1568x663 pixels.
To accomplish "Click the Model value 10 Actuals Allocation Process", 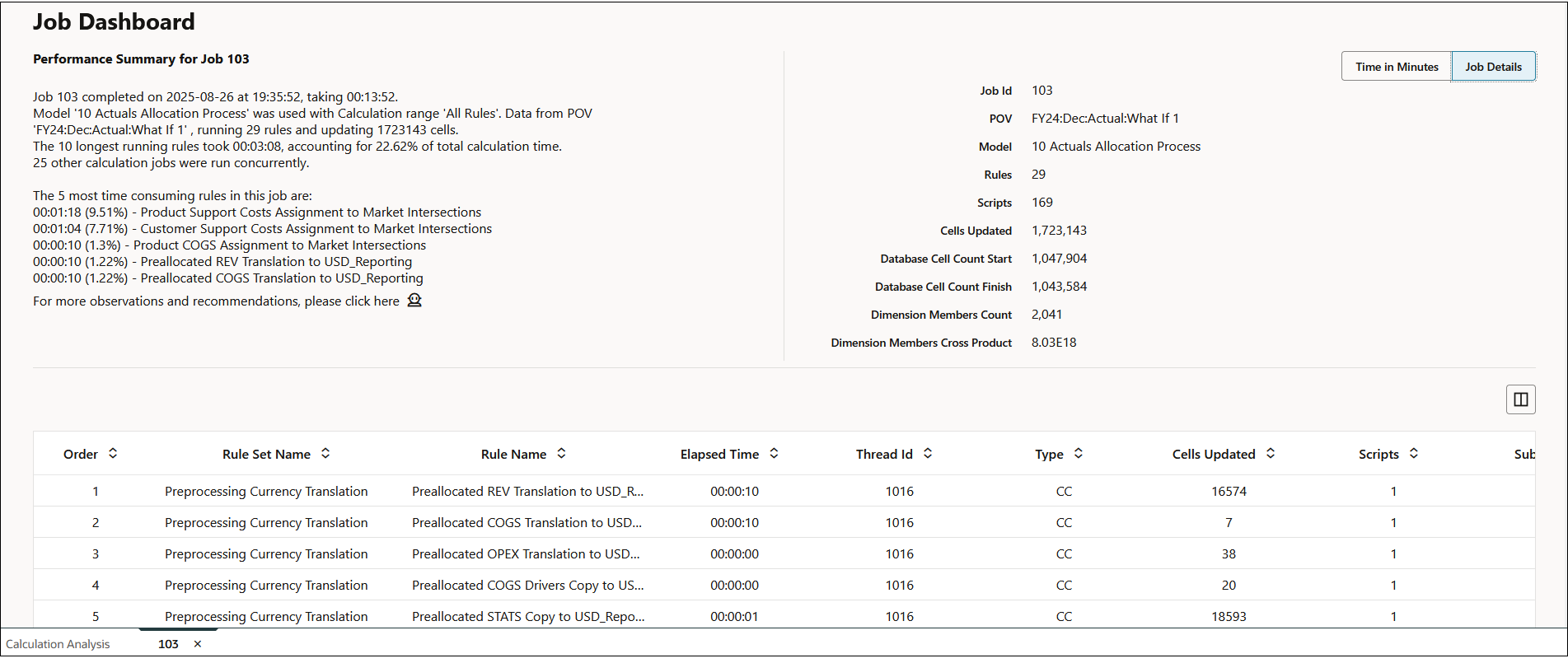I will pos(1116,147).
